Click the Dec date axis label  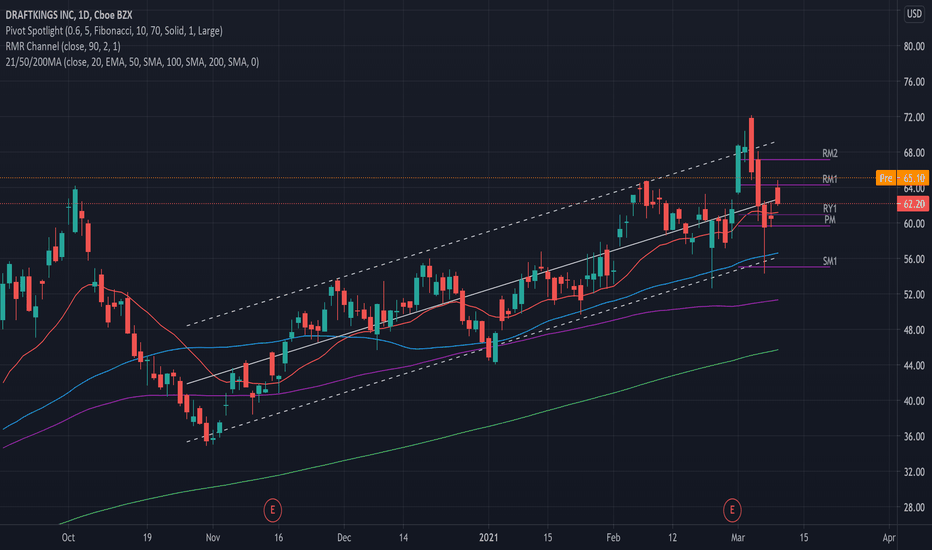point(344,538)
